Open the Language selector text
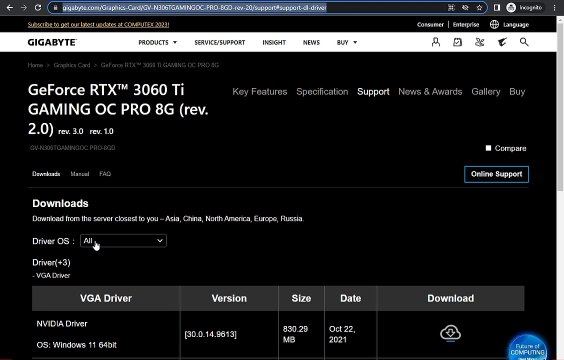Screen dimensions: 564x360 pos(516,25)
